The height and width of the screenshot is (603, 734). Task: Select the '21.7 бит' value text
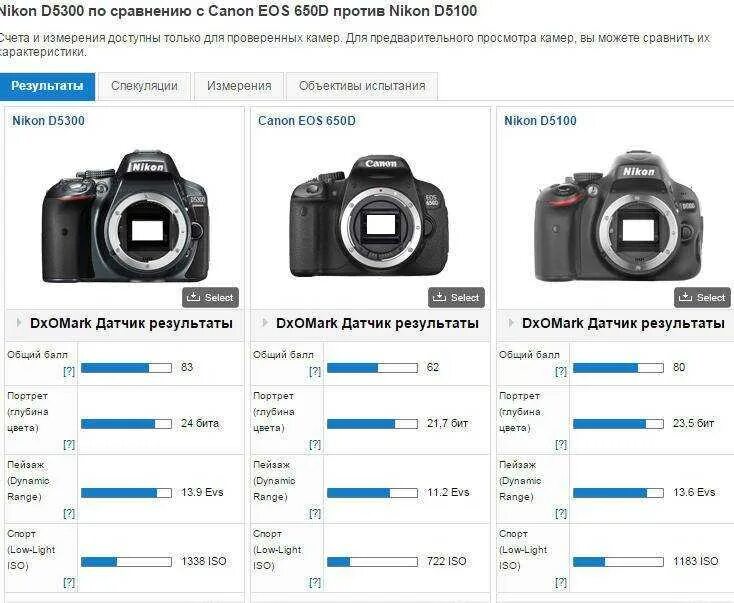pyautogui.click(x=447, y=423)
